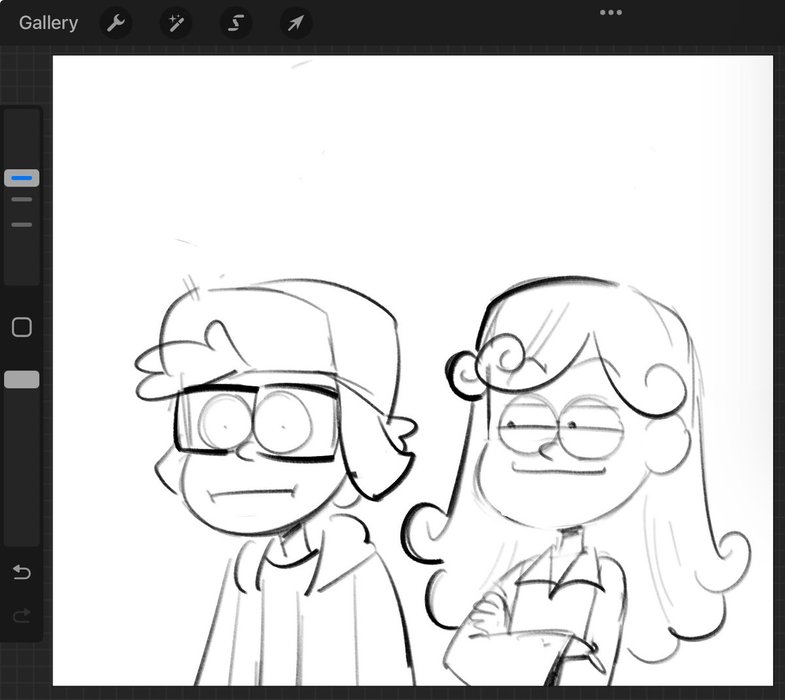
Task: Select the first gray brush size notch
Action: (22, 200)
